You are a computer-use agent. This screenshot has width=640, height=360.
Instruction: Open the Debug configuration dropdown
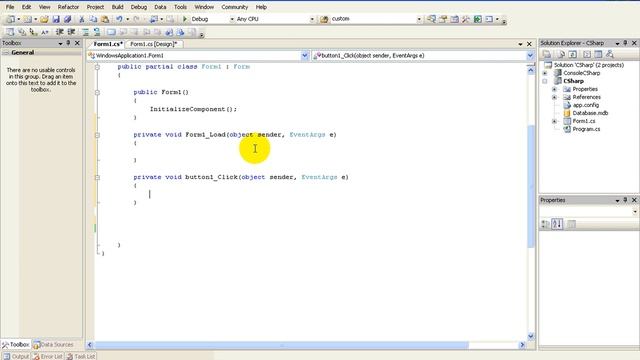tap(232, 19)
